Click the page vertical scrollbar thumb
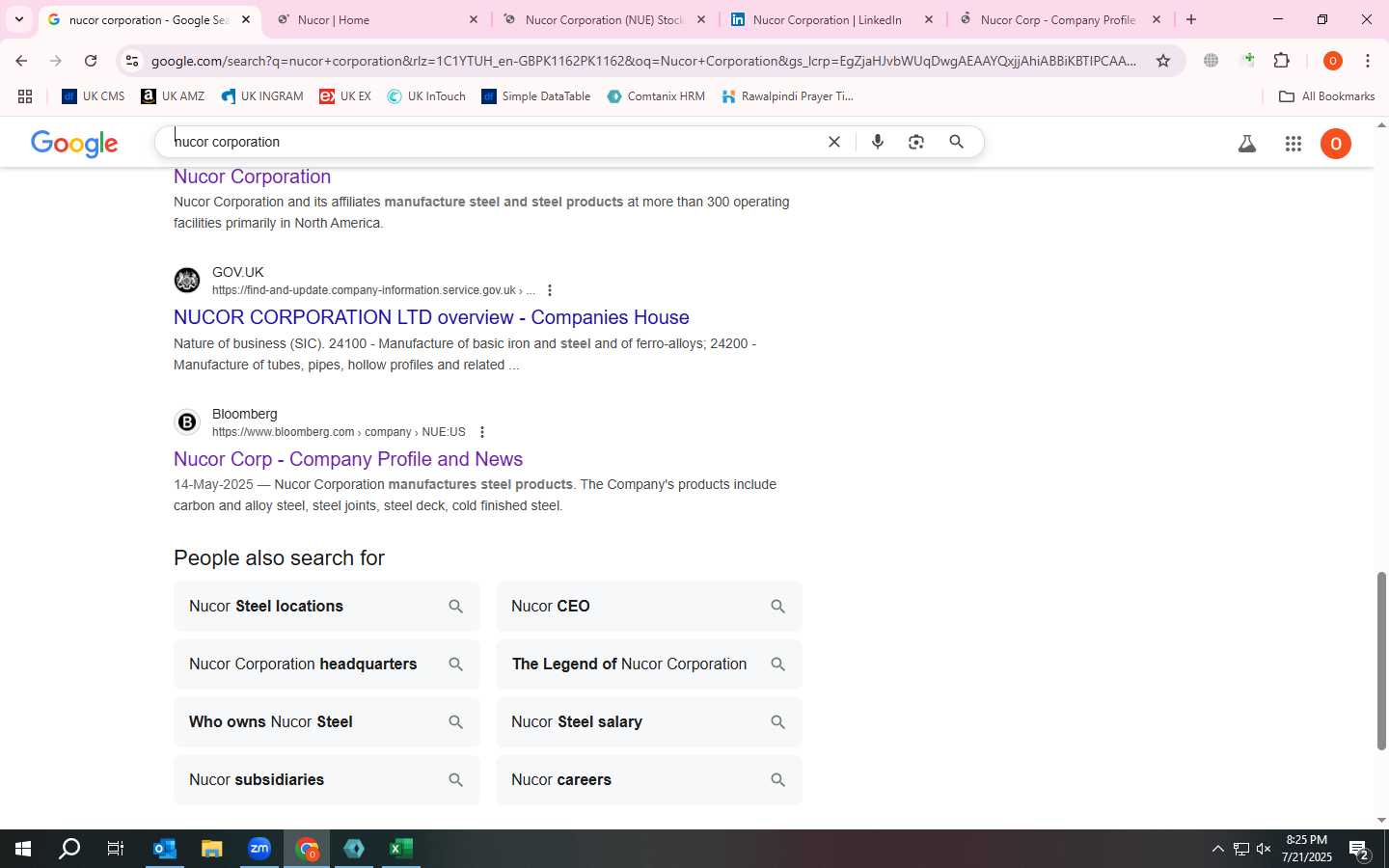 [1381, 662]
